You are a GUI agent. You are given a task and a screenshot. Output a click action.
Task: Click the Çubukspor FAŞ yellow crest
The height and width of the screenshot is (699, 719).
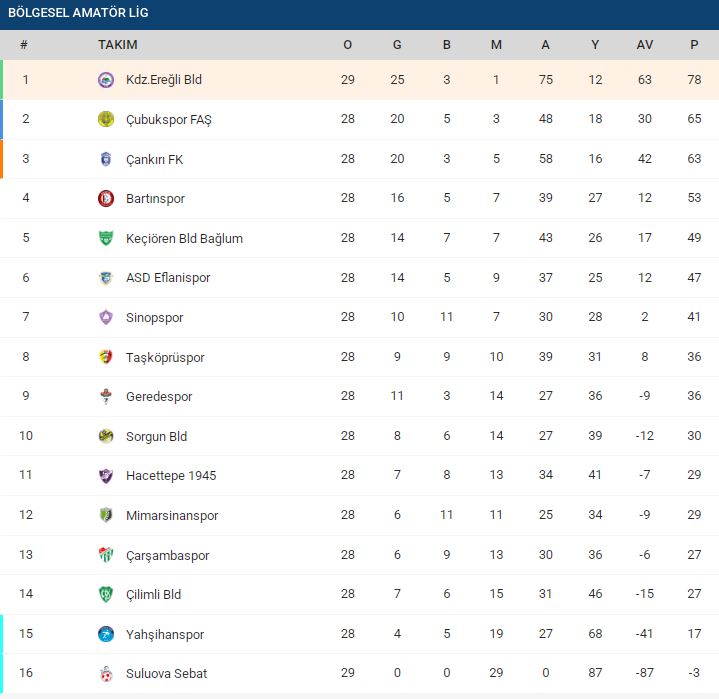pos(106,119)
